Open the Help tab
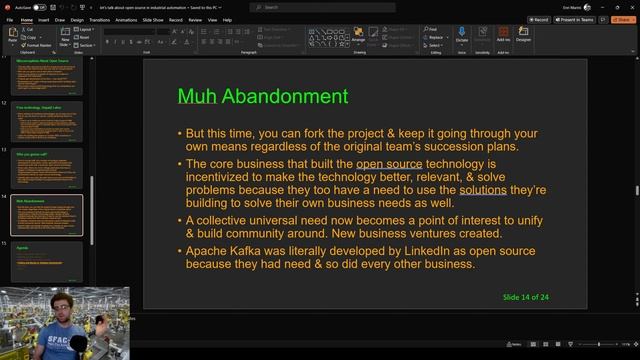 227,20
